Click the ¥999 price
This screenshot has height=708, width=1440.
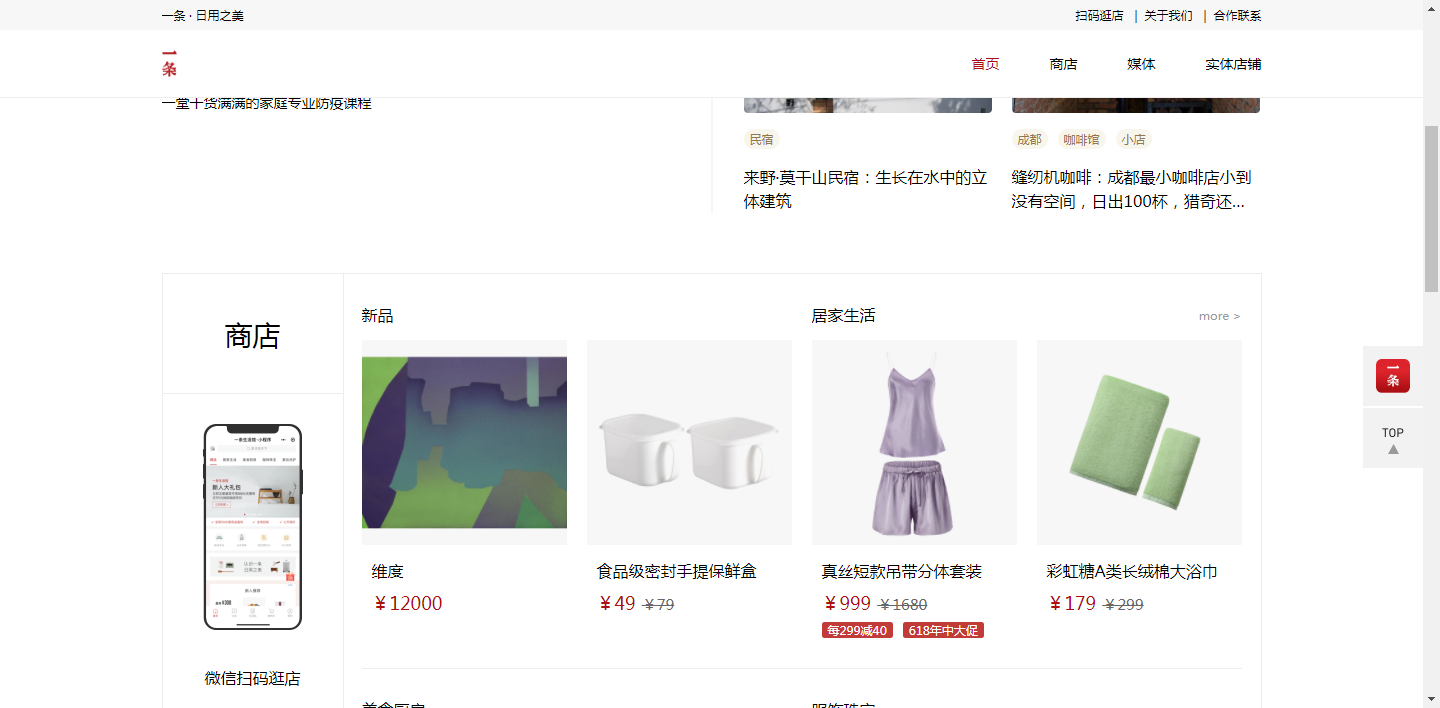pos(846,603)
